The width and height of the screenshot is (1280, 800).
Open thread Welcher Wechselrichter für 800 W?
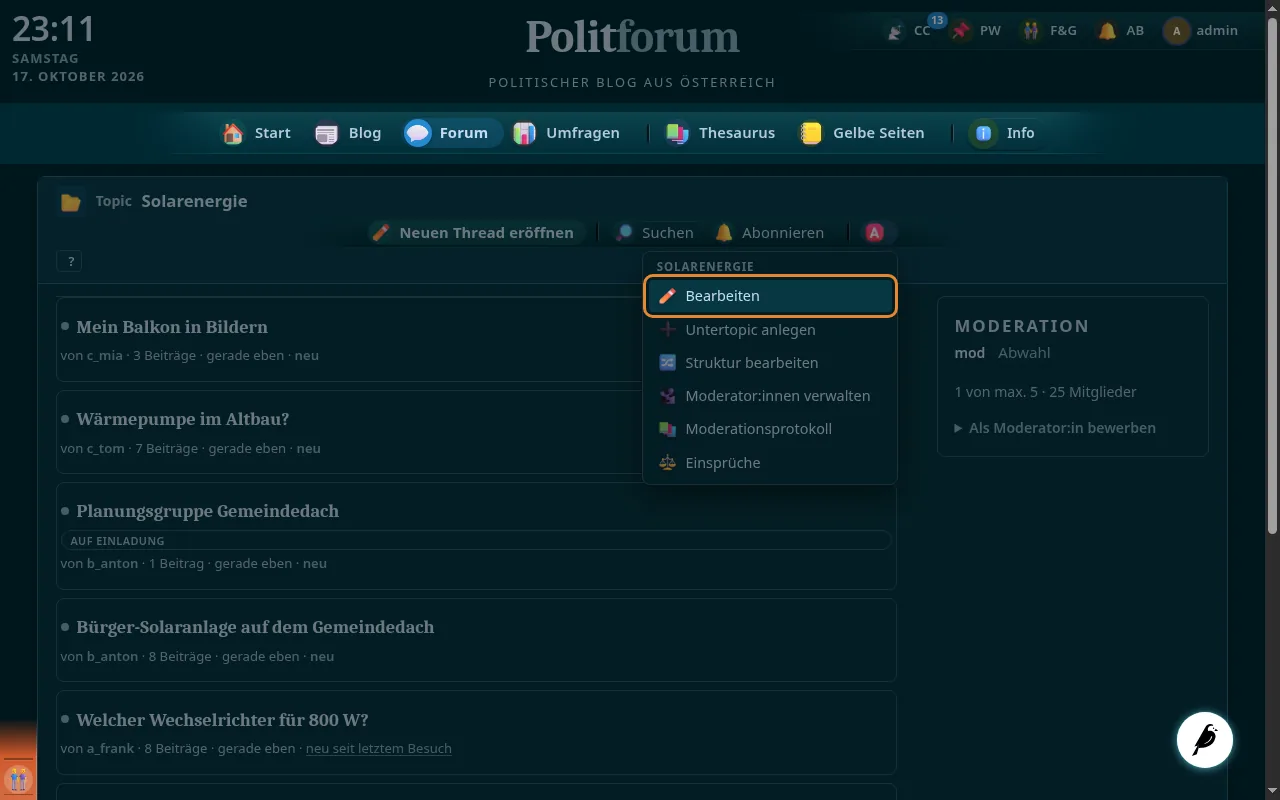(x=223, y=720)
